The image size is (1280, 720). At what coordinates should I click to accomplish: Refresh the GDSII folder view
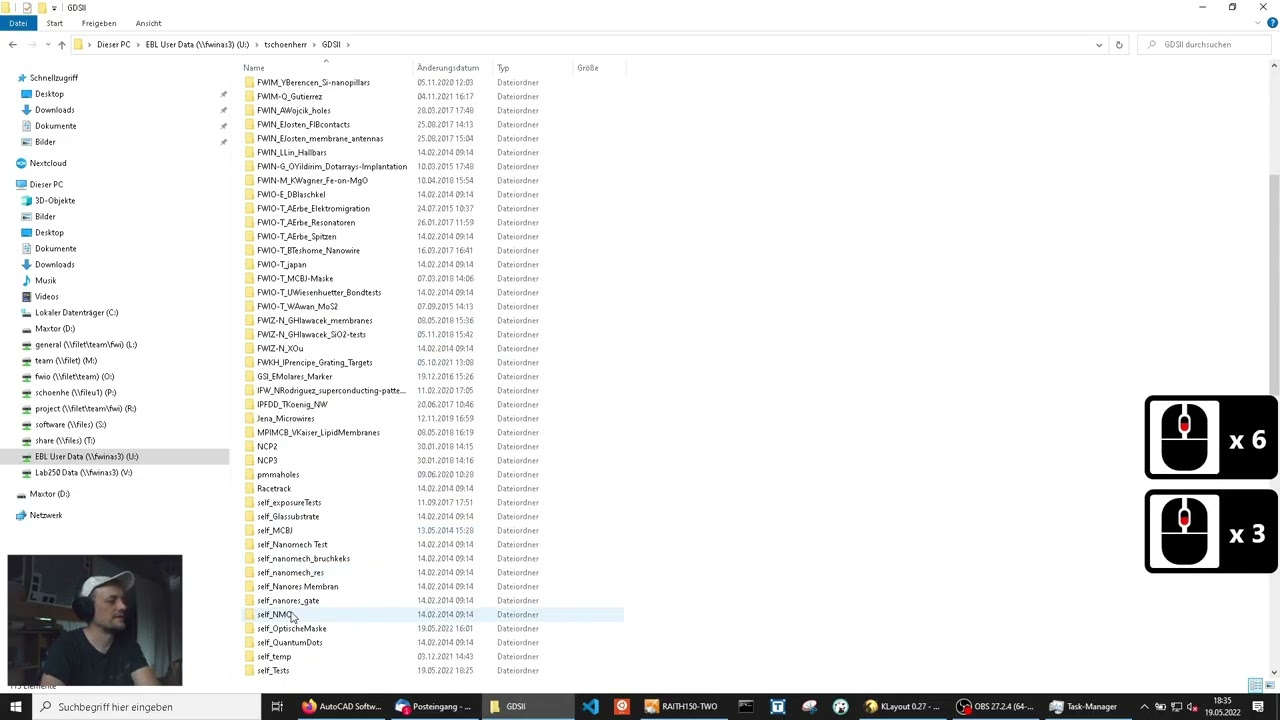pyautogui.click(x=1119, y=44)
